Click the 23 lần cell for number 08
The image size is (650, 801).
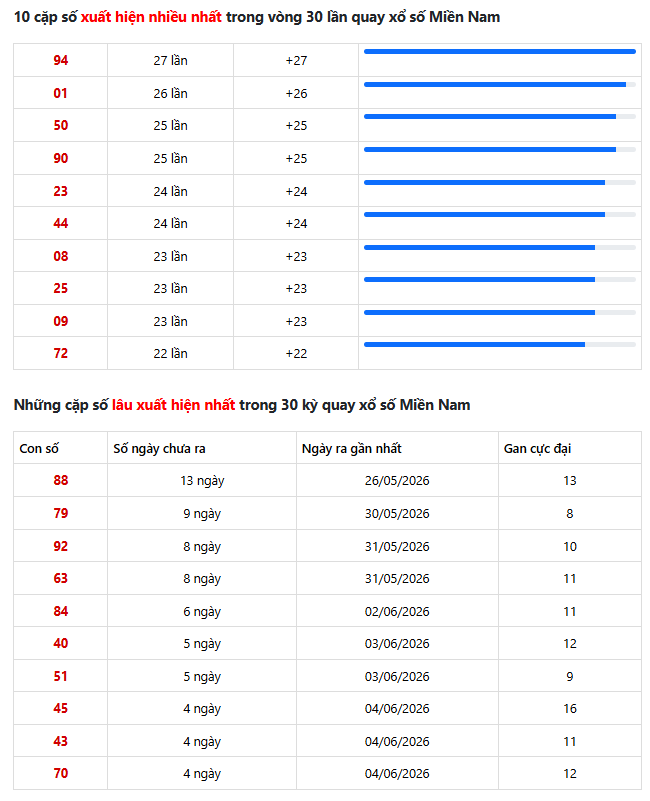tap(170, 256)
